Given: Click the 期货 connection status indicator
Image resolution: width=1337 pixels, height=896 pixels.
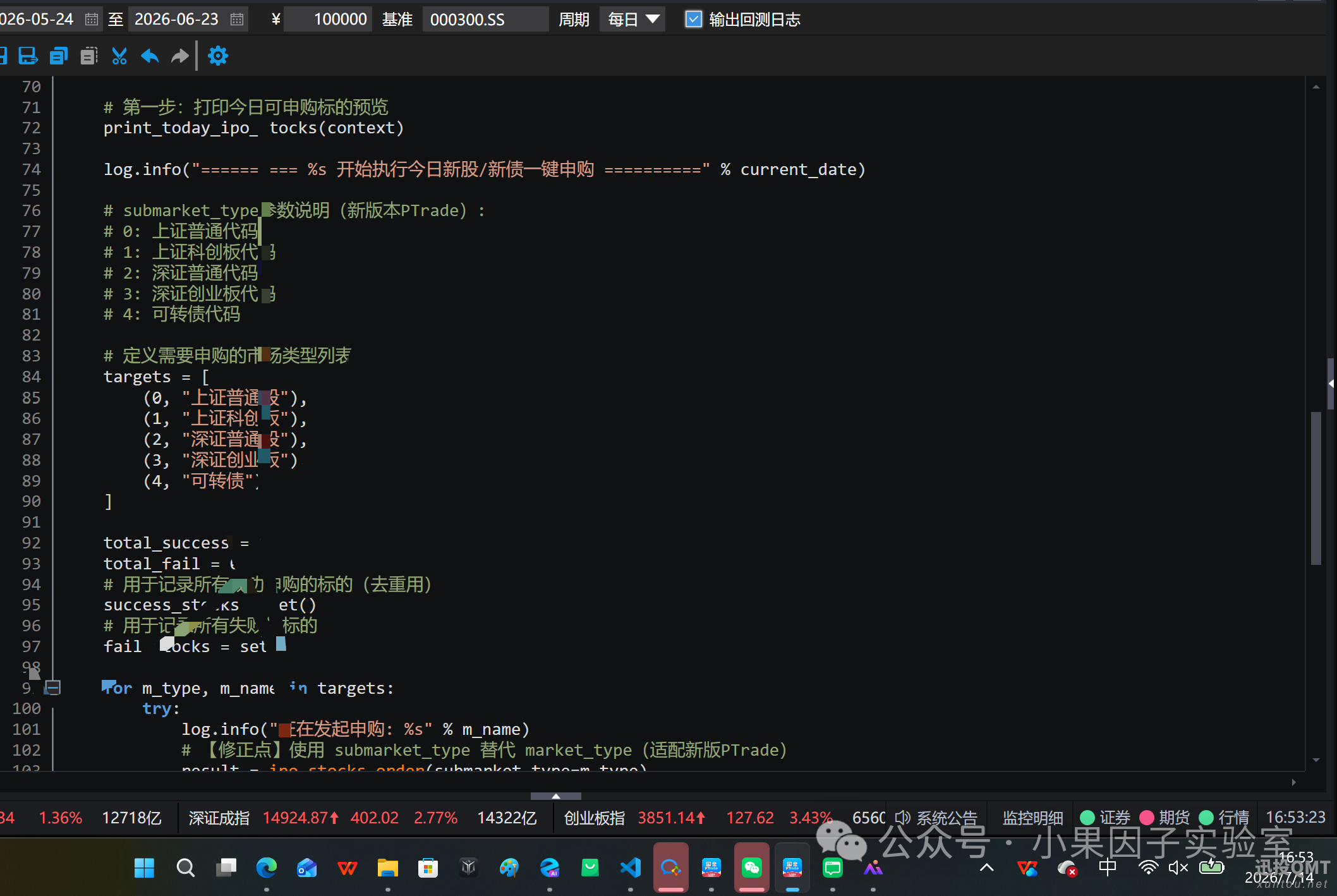Looking at the screenshot, I should click(x=1164, y=818).
